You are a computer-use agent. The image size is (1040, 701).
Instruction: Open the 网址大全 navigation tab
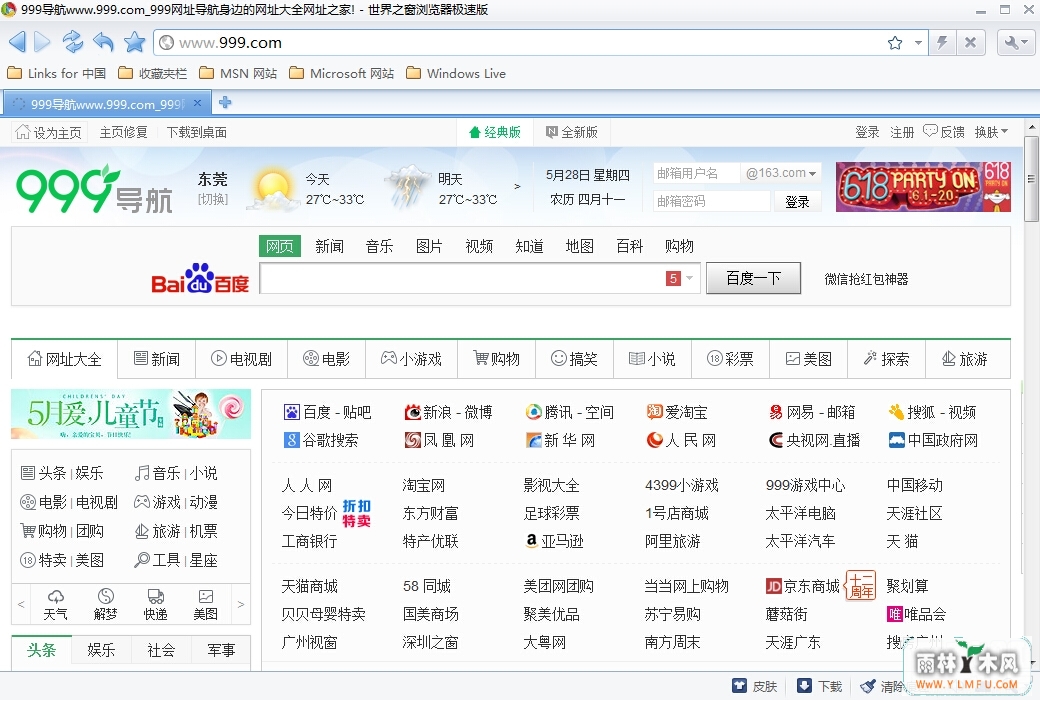64,359
